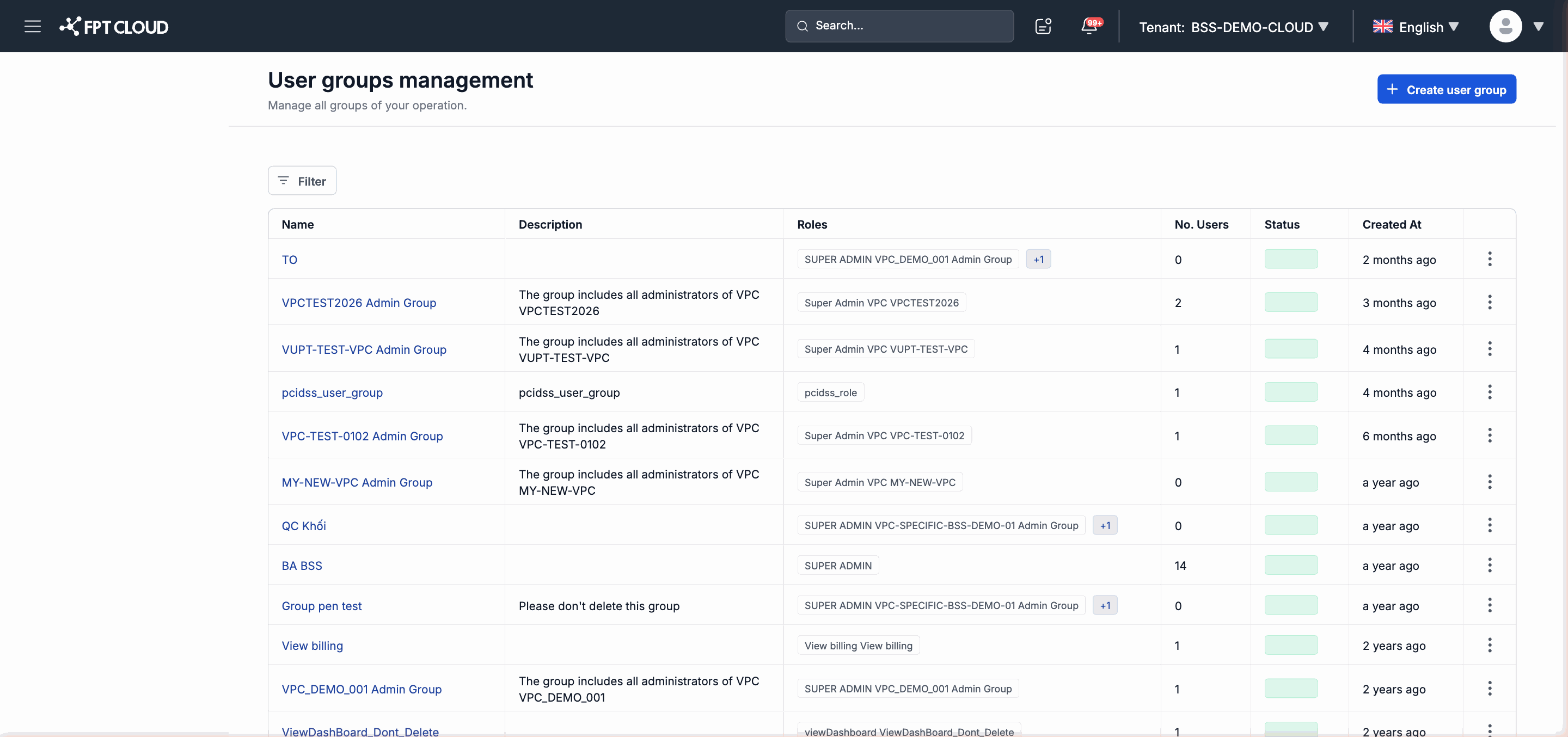Open actions menu for VPC-TEST-0102 Admin Group
This screenshot has height=737, width=1568.
(1490, 436)
